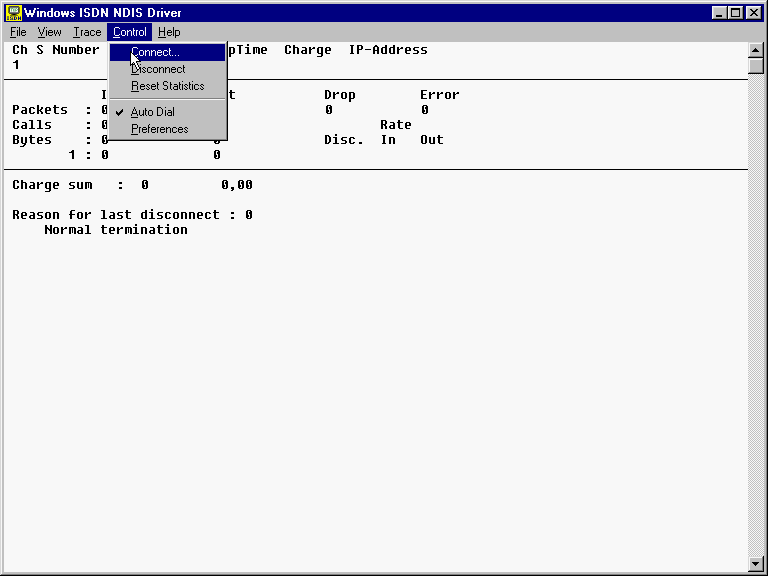Minimize the ISDN NDIS Driver window
This screenshot has width=768, height=576.
pos(719,13)
